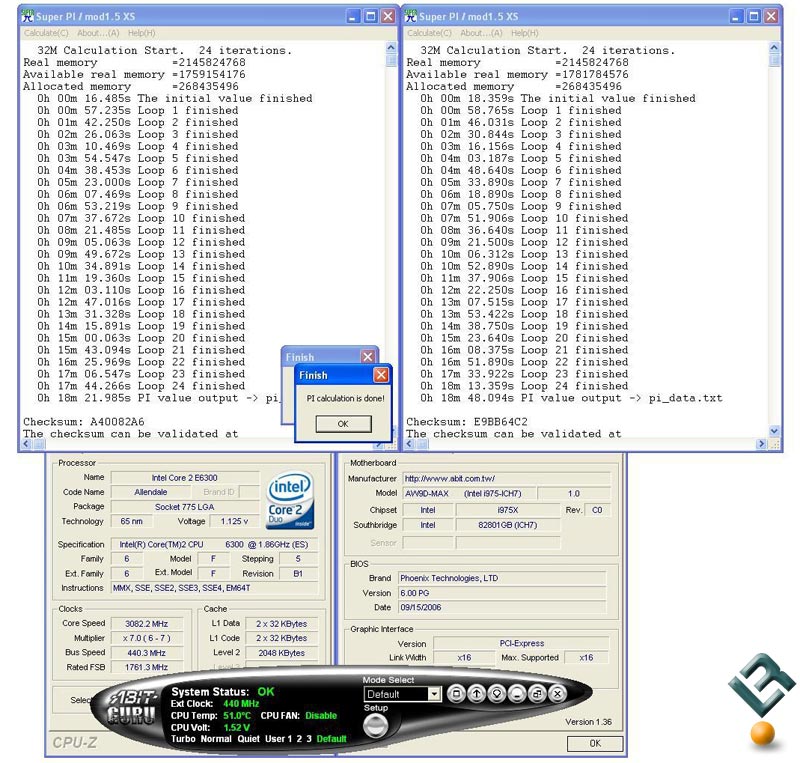Minimize the ABIT Guru panel with its dash button

pyautogui.click(x=517, y=694)
